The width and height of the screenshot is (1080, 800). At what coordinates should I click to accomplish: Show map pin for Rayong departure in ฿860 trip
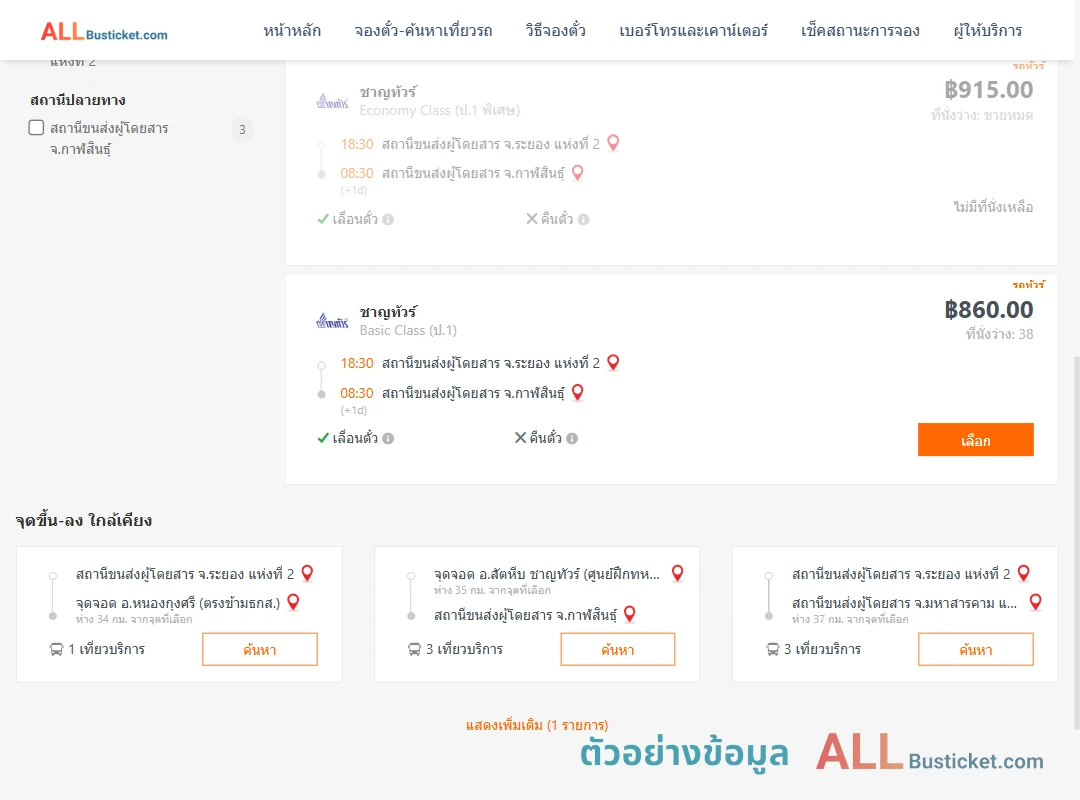[613, 362]
